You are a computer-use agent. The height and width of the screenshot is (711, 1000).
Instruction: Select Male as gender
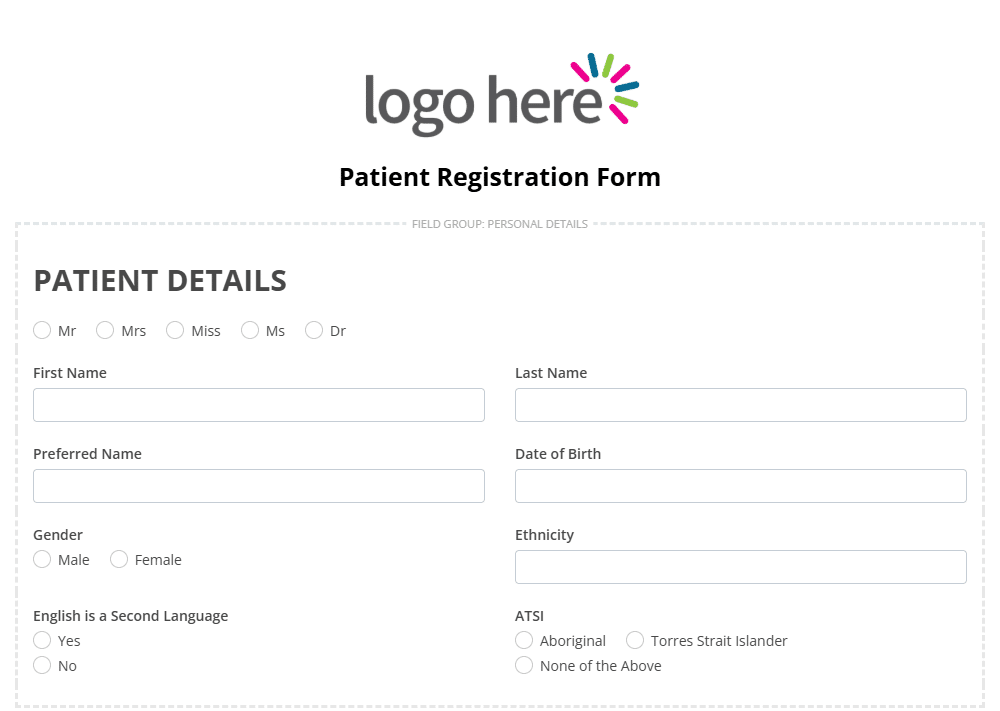[x=42, y=559]
